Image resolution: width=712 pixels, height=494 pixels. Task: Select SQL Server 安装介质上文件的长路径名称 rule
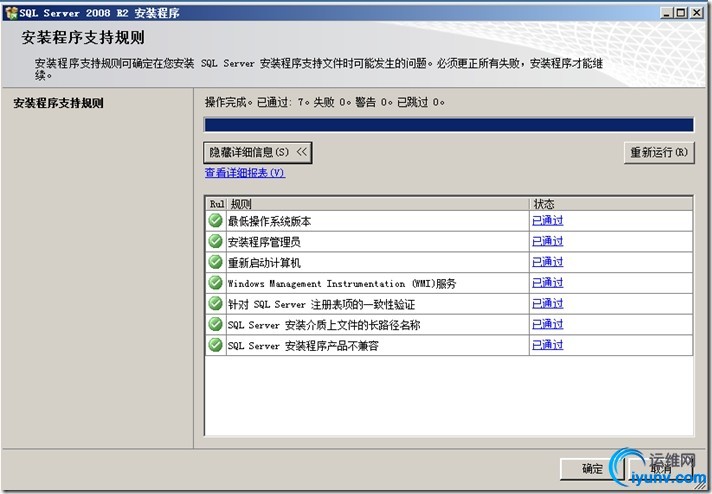coord(324,325)
